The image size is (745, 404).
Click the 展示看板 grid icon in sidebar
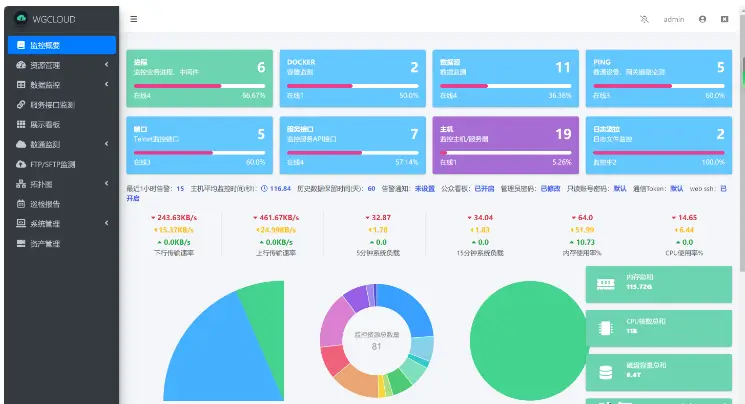[x=20, y=124]
